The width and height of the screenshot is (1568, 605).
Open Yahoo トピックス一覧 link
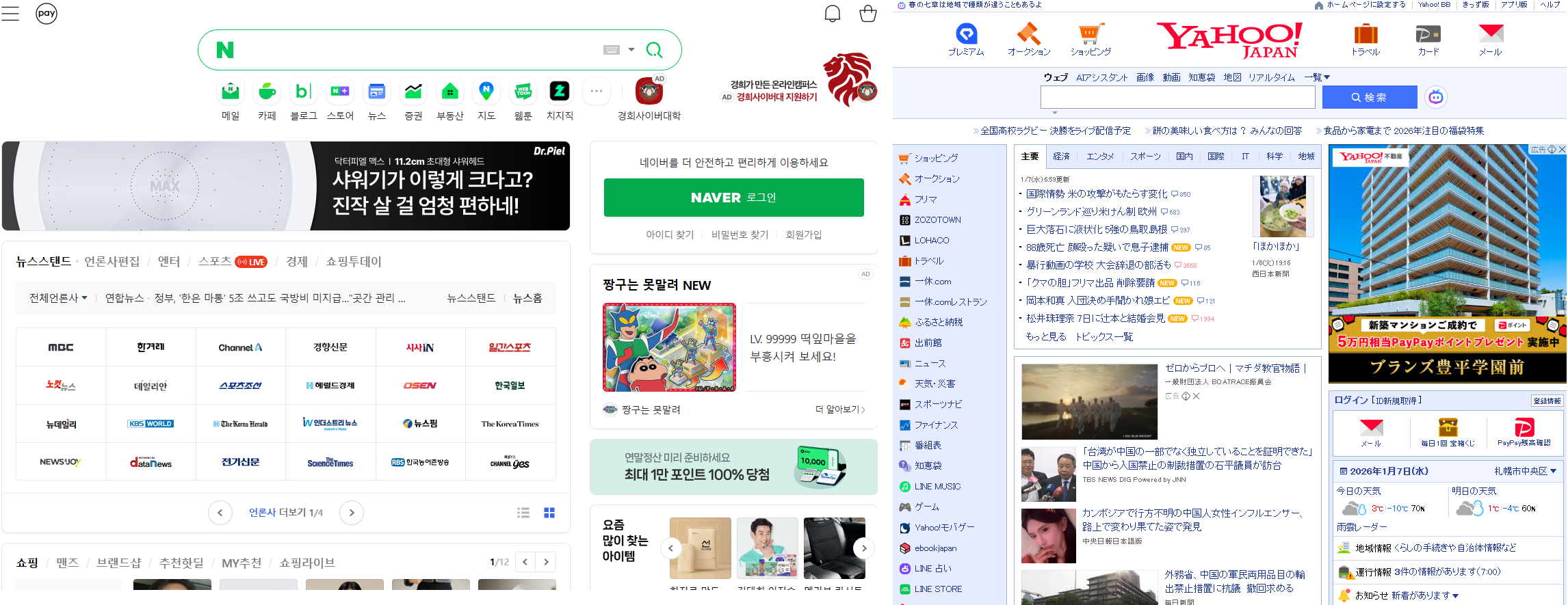click(x=1104, y=336)
